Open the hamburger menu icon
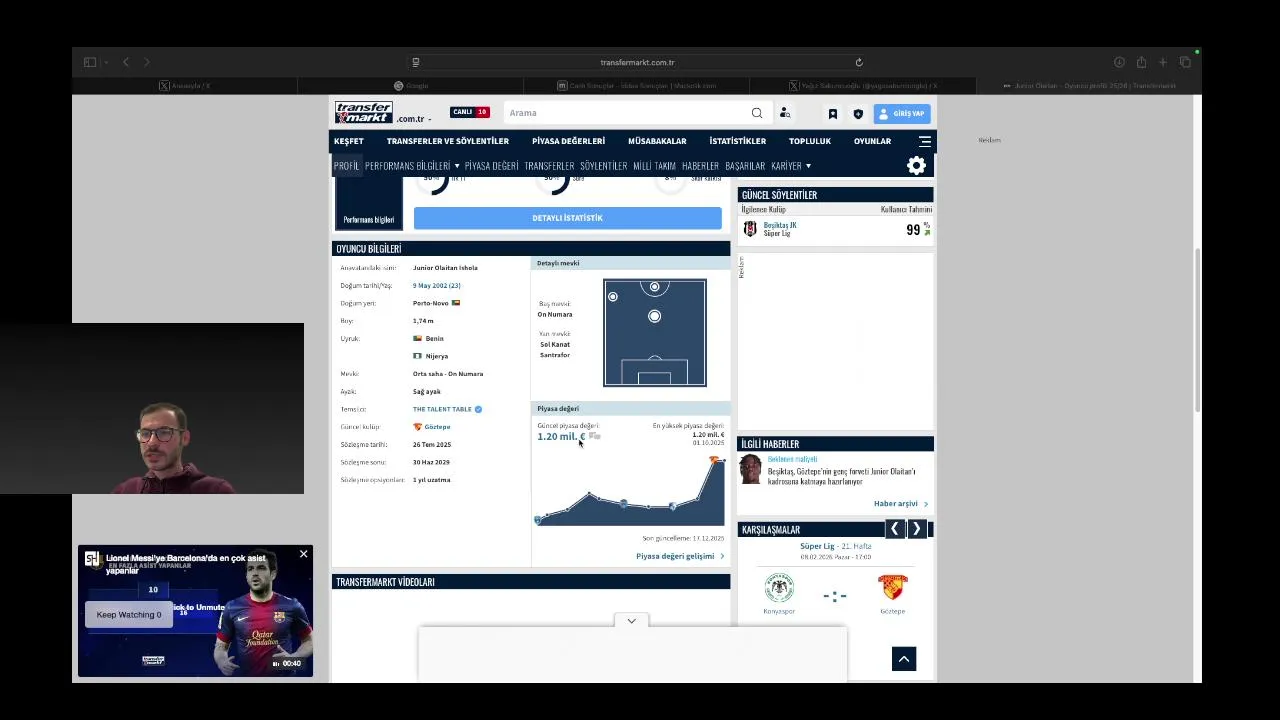This screenshot has height=720, width=1280. pos(925,141)
